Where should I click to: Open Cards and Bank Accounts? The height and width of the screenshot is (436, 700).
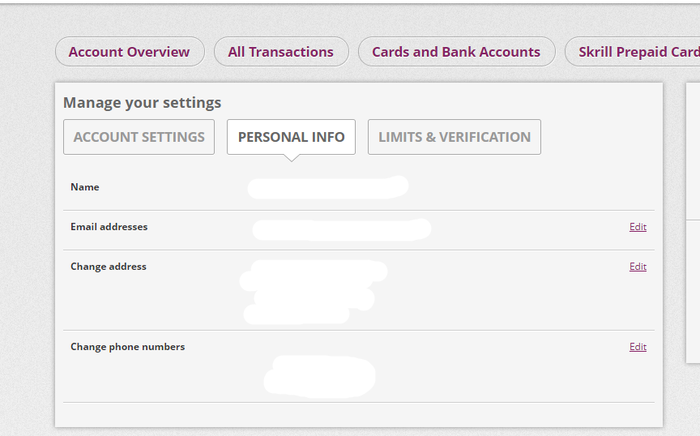[456, 52]
